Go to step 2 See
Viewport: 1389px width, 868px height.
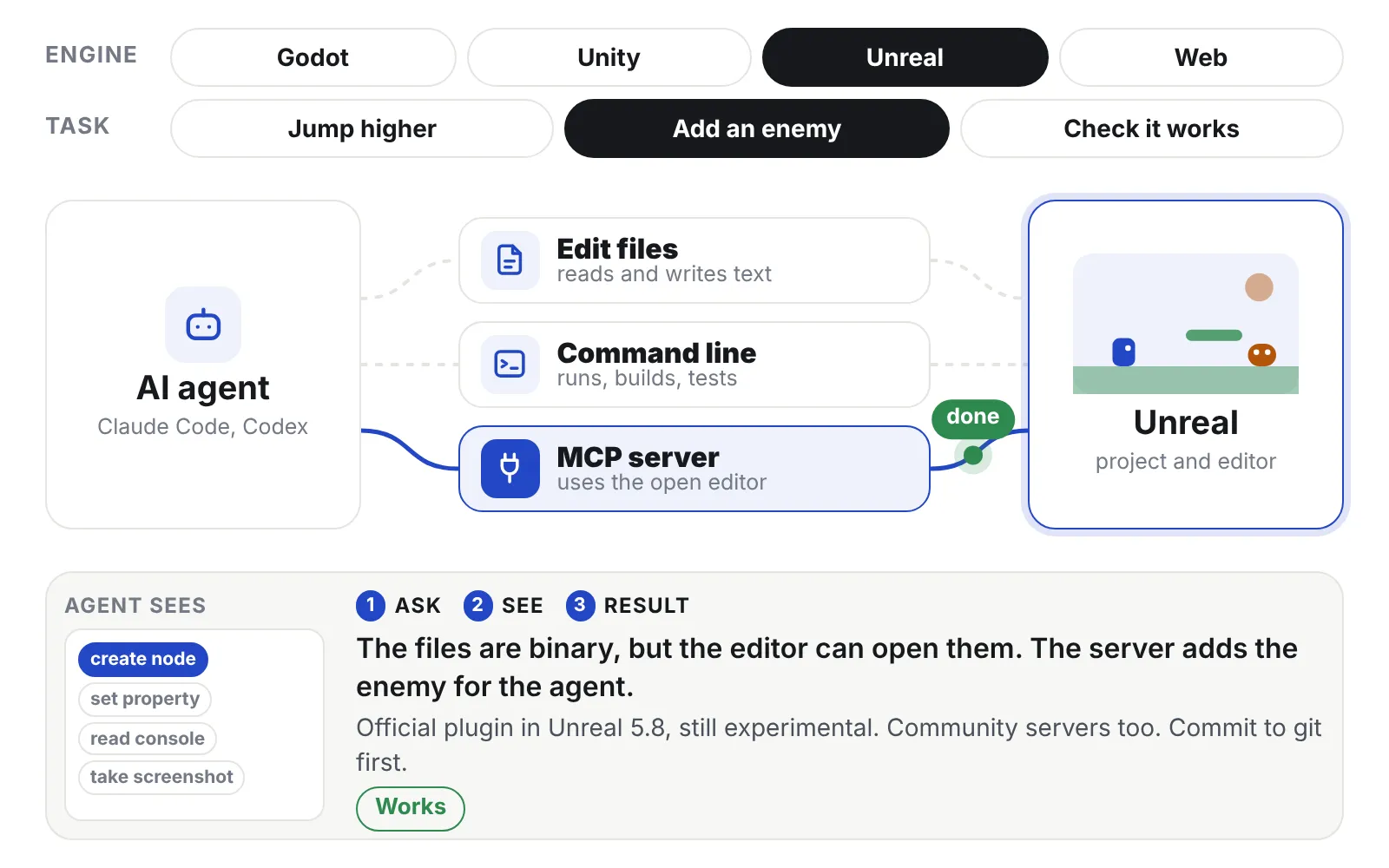(504, 605)
